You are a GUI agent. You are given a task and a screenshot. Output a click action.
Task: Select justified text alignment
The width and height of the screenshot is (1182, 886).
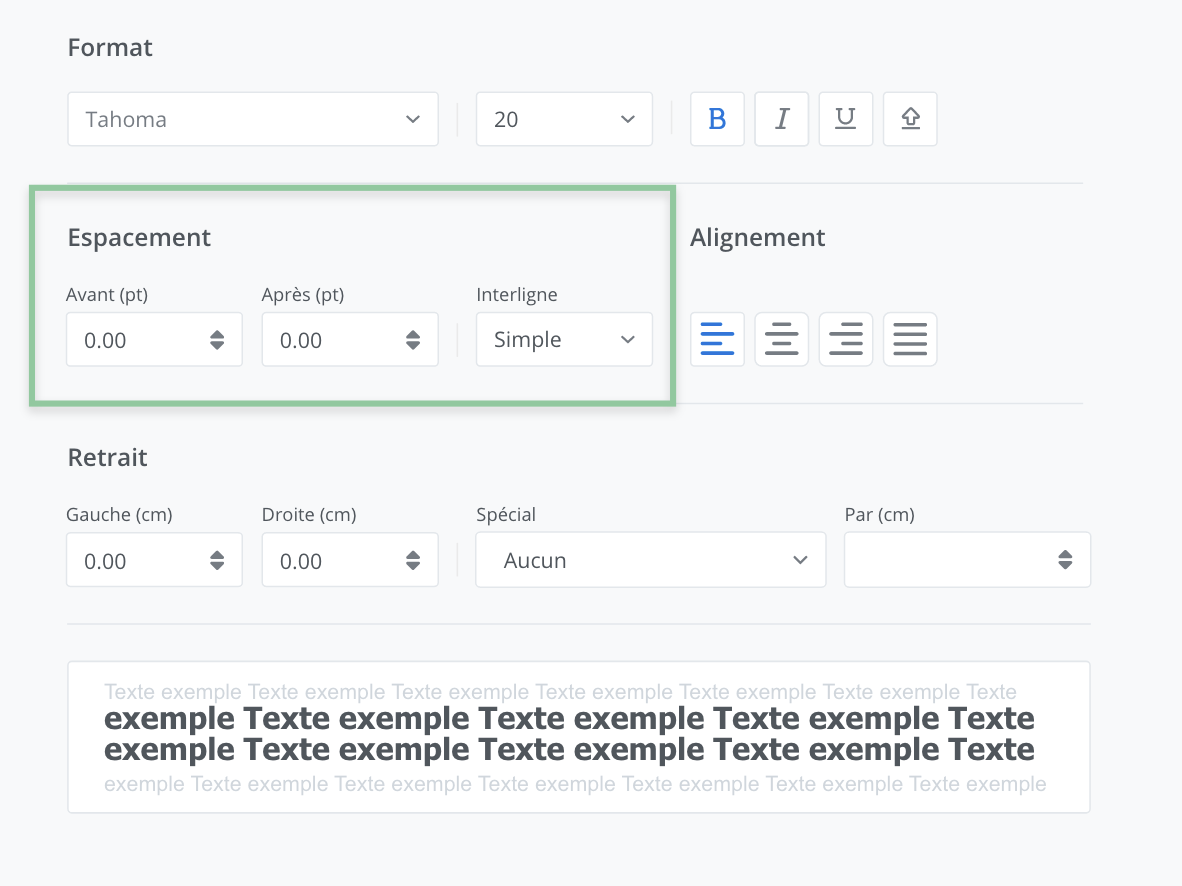point(909,339)
